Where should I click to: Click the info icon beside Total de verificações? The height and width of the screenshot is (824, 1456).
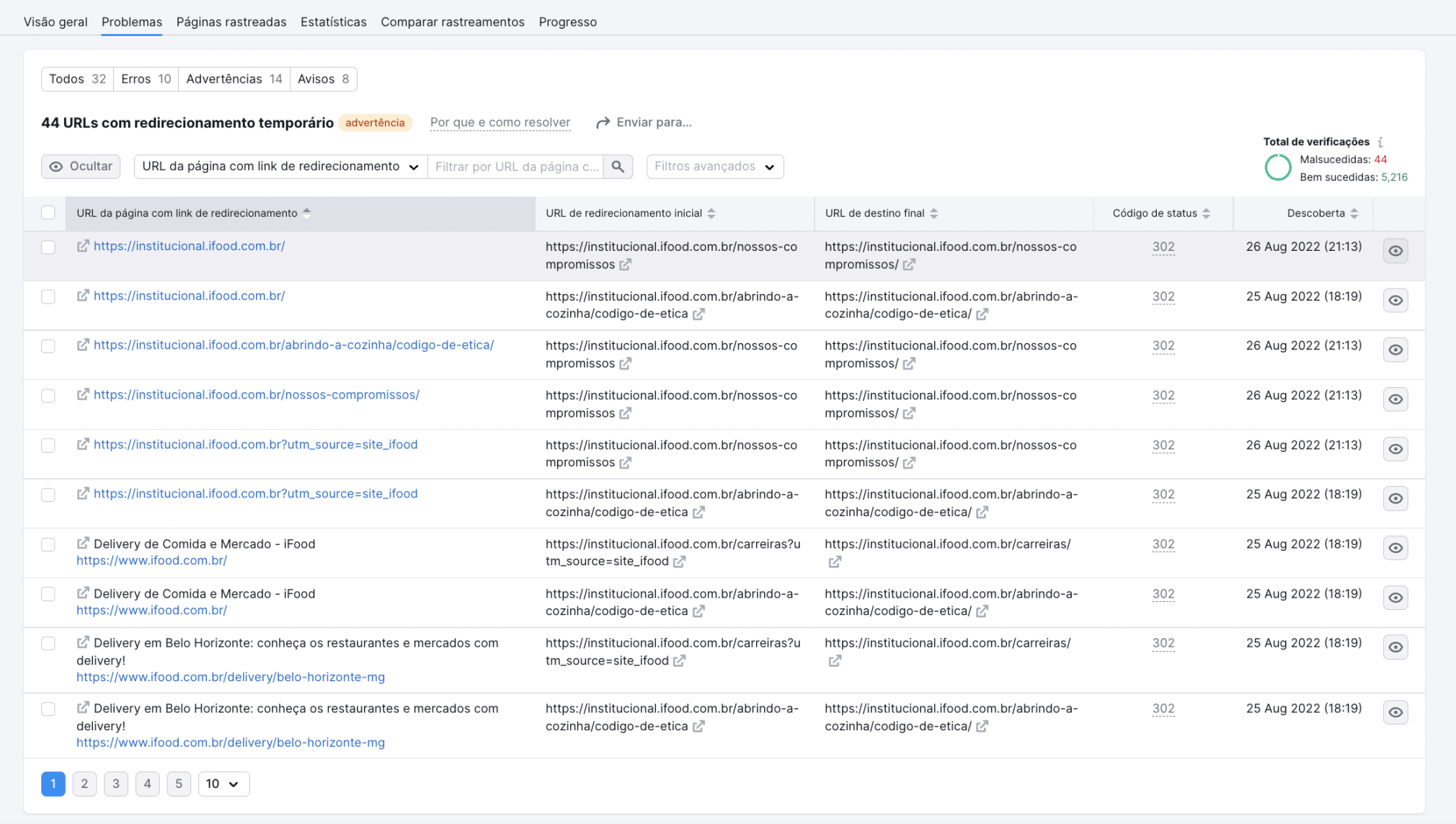(x=1382, y=141)
